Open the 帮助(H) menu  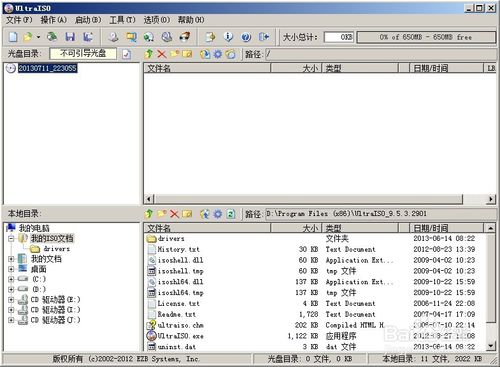coord(191,20)
